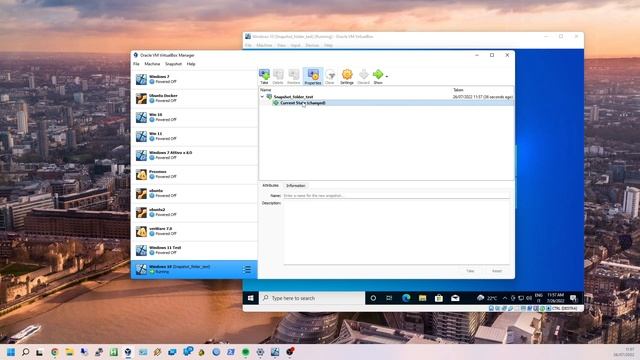This screenshot has width=640, height=360.
Task: Open Mail app from the VM taskbar
Action: 455,298
